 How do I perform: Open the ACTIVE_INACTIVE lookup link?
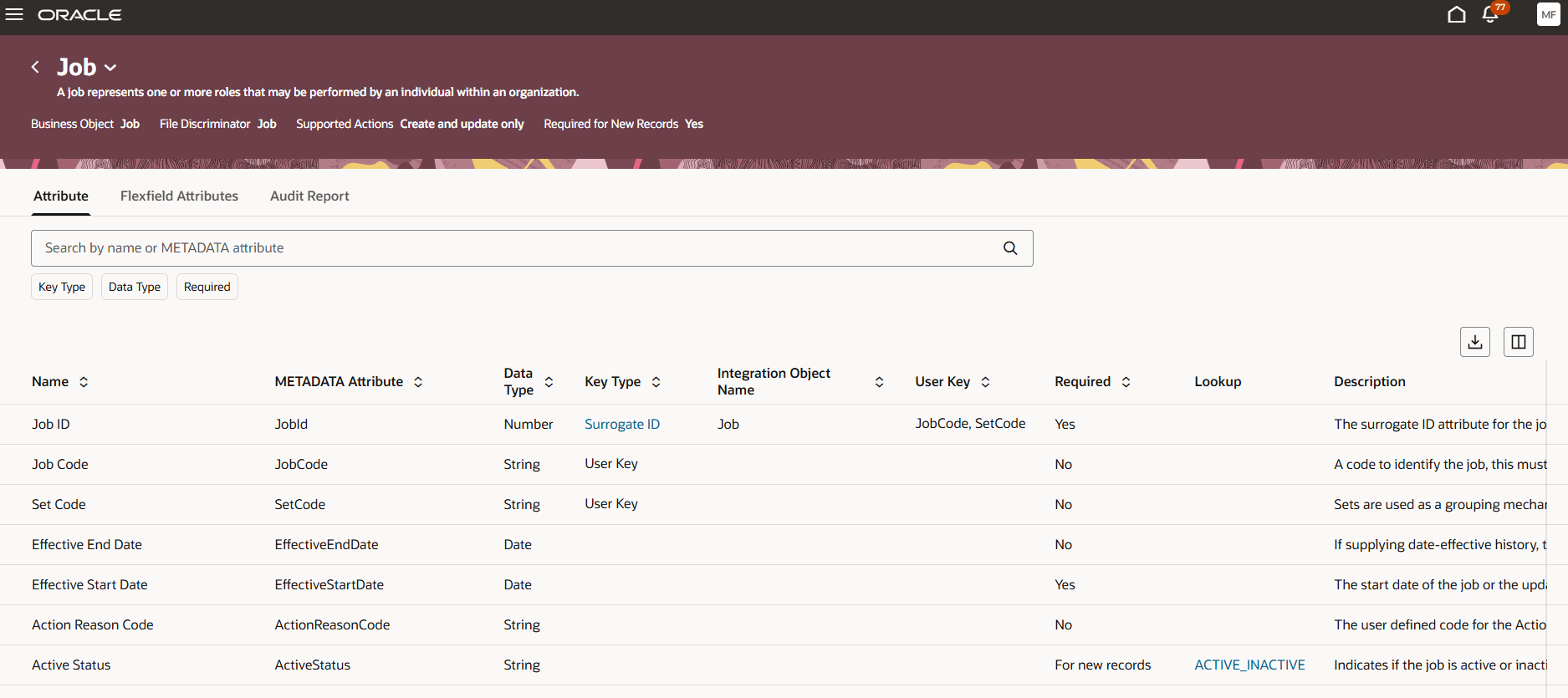tap(1249, 665)
